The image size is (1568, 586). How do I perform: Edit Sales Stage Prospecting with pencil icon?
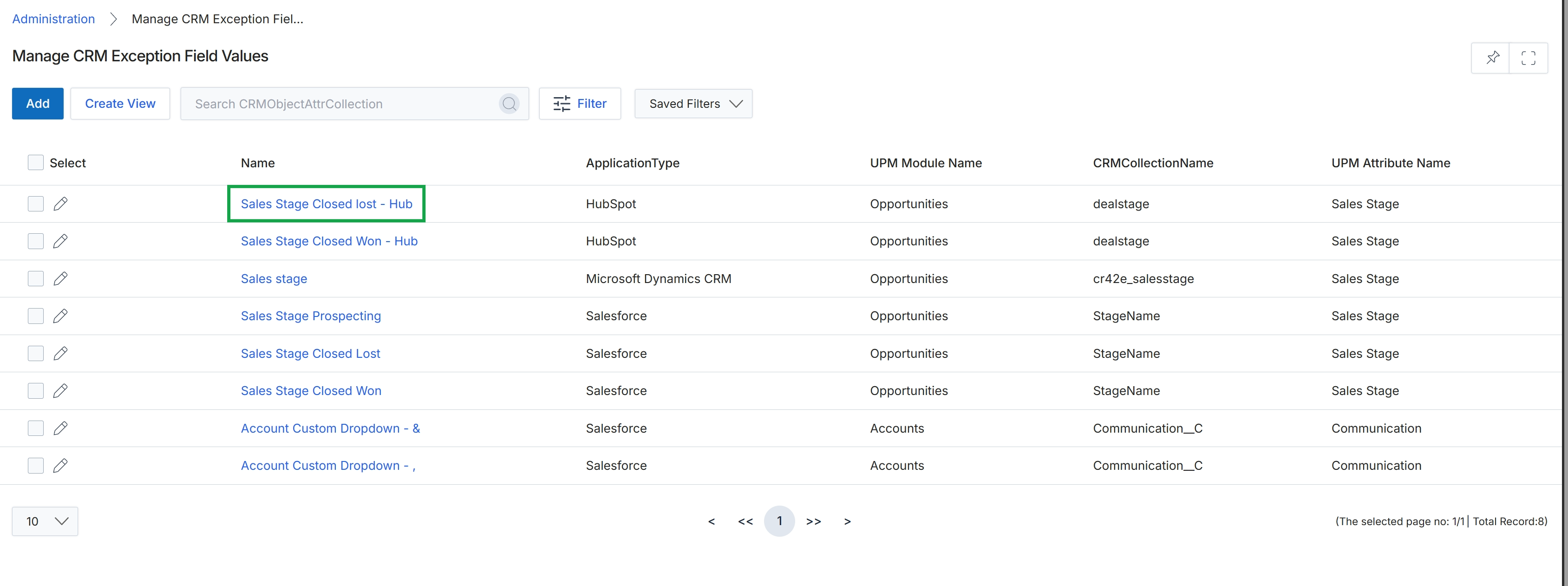[x=60, y=316]
